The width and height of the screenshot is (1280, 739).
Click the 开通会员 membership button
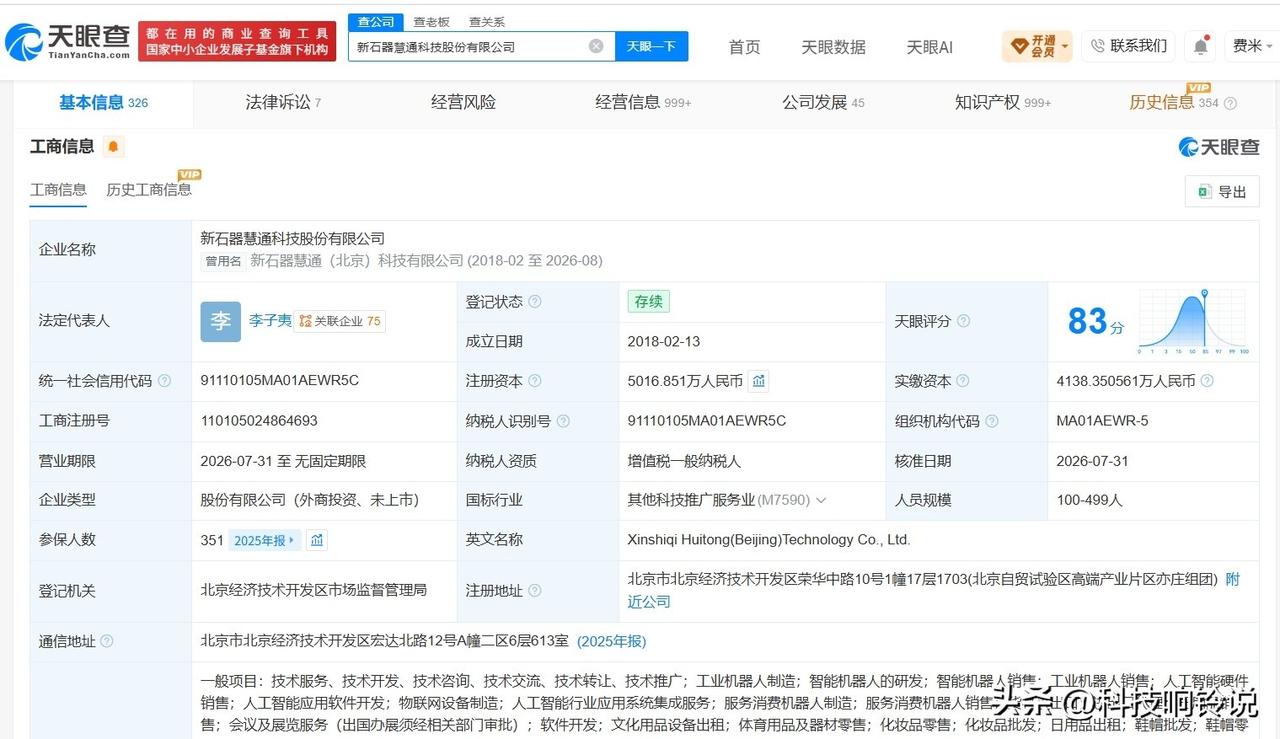1037,46
